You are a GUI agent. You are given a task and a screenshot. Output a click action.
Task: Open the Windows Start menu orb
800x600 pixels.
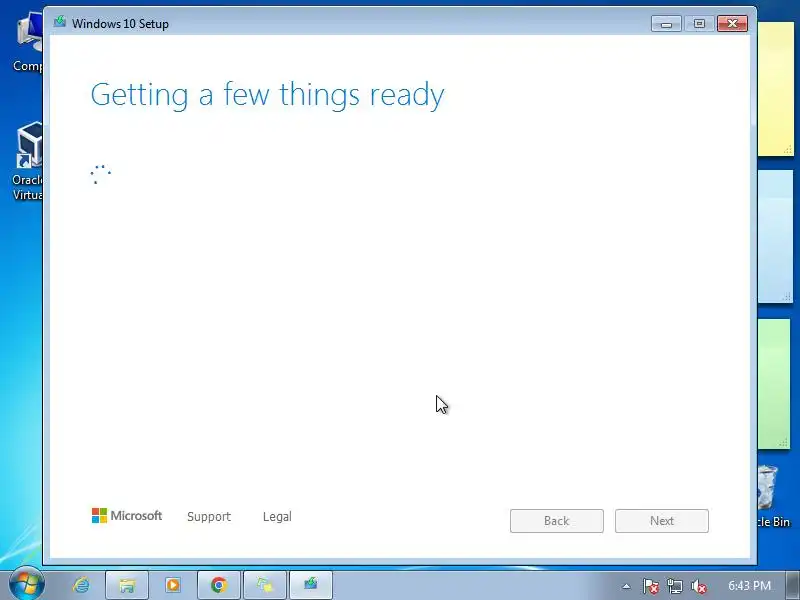tap(26, 584)
